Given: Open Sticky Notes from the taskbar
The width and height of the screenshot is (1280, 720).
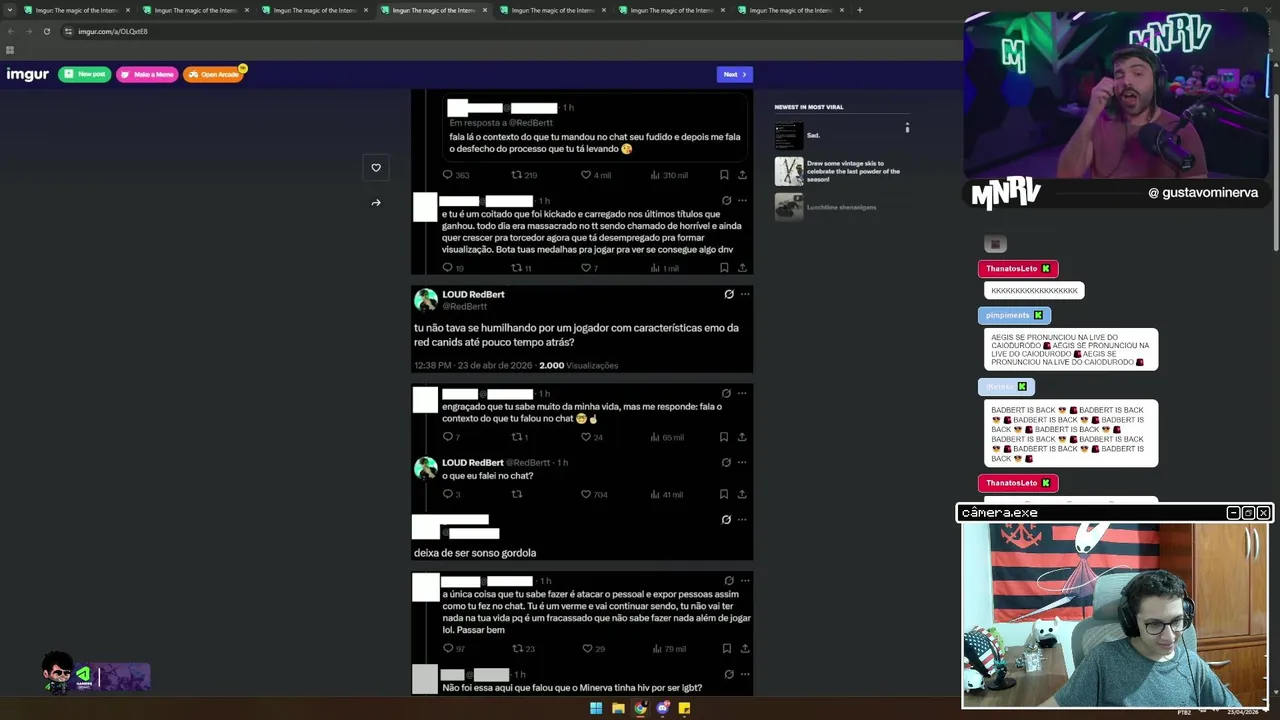Looking at the screenshot, I should click(x=684, y=708).
